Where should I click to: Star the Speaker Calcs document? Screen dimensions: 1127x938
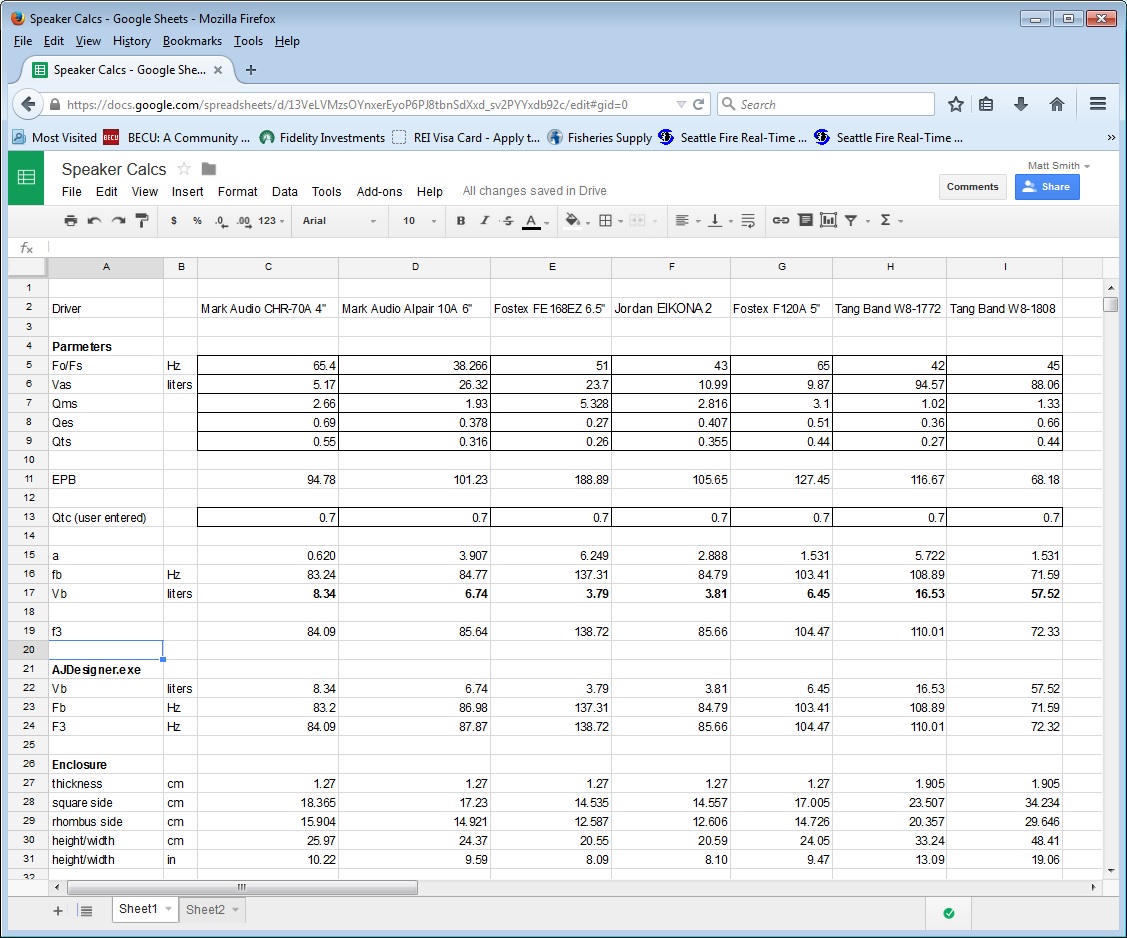(x=184, y=169)
